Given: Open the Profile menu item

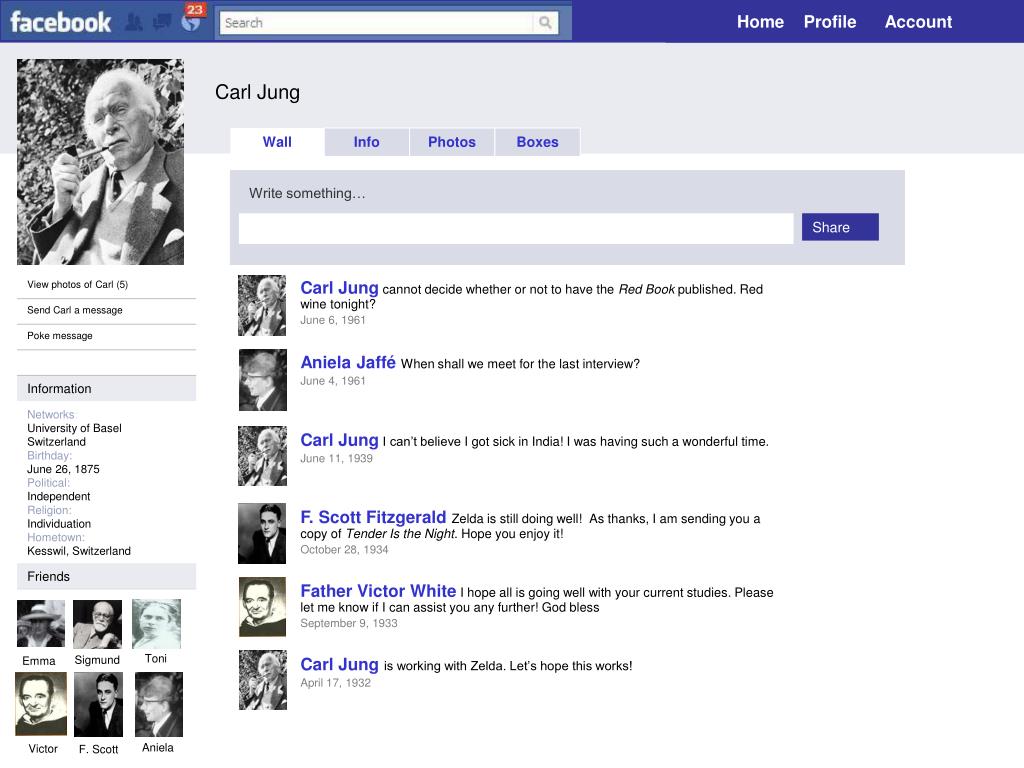Looking at the screenshot, I should click(x=829, y=22).
